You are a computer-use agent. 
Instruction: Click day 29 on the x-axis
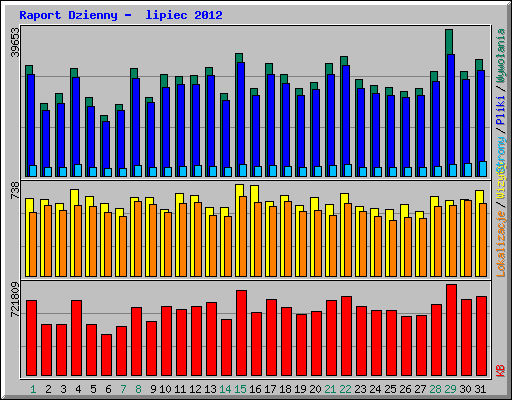pos(450,389)
